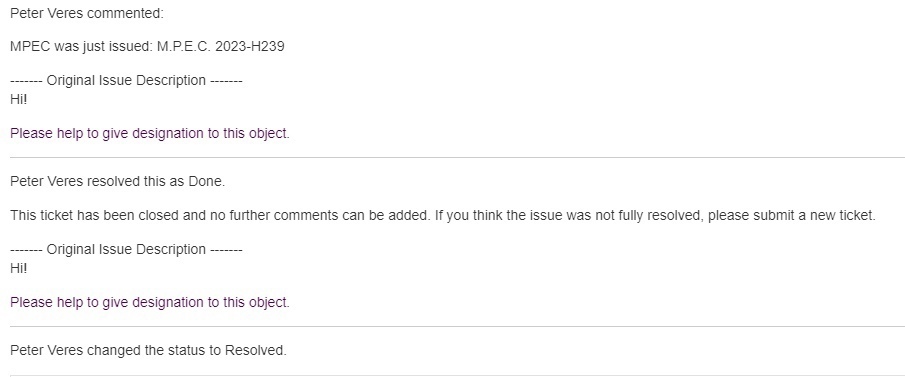The image size is (905, 377).
Task: Click the Original Issue Description heading under the closed notice
Action: 126,249
